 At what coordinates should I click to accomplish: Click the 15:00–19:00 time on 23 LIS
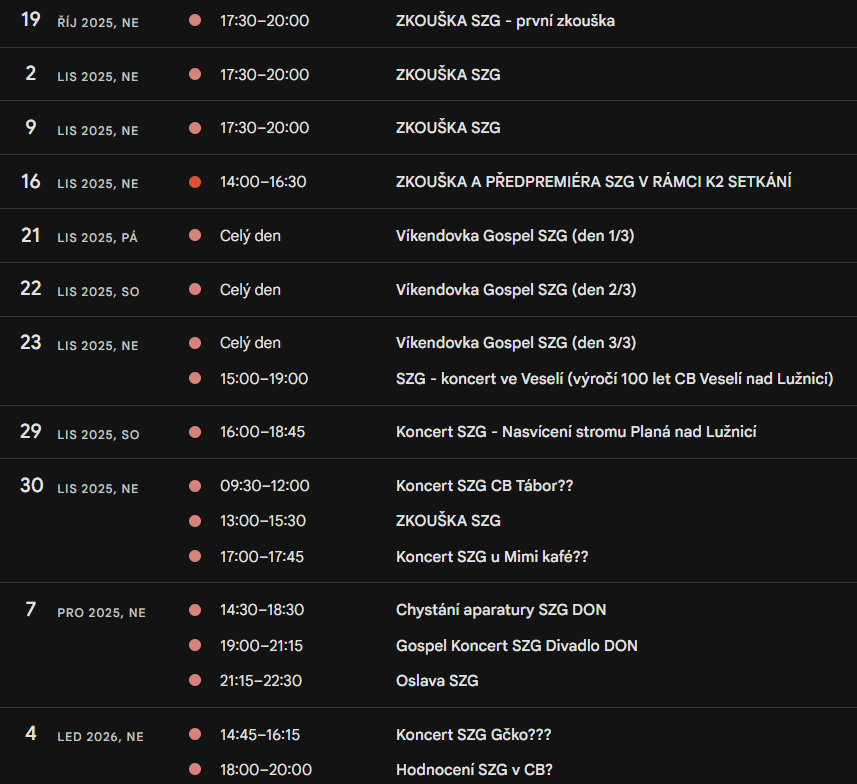pos(264,379)
